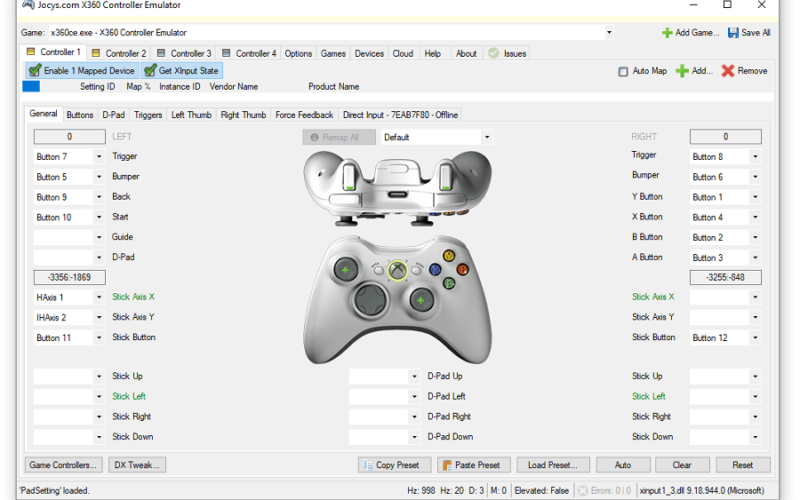
Task: Click the blue device color indicator square
Action: tap(31, 87)
